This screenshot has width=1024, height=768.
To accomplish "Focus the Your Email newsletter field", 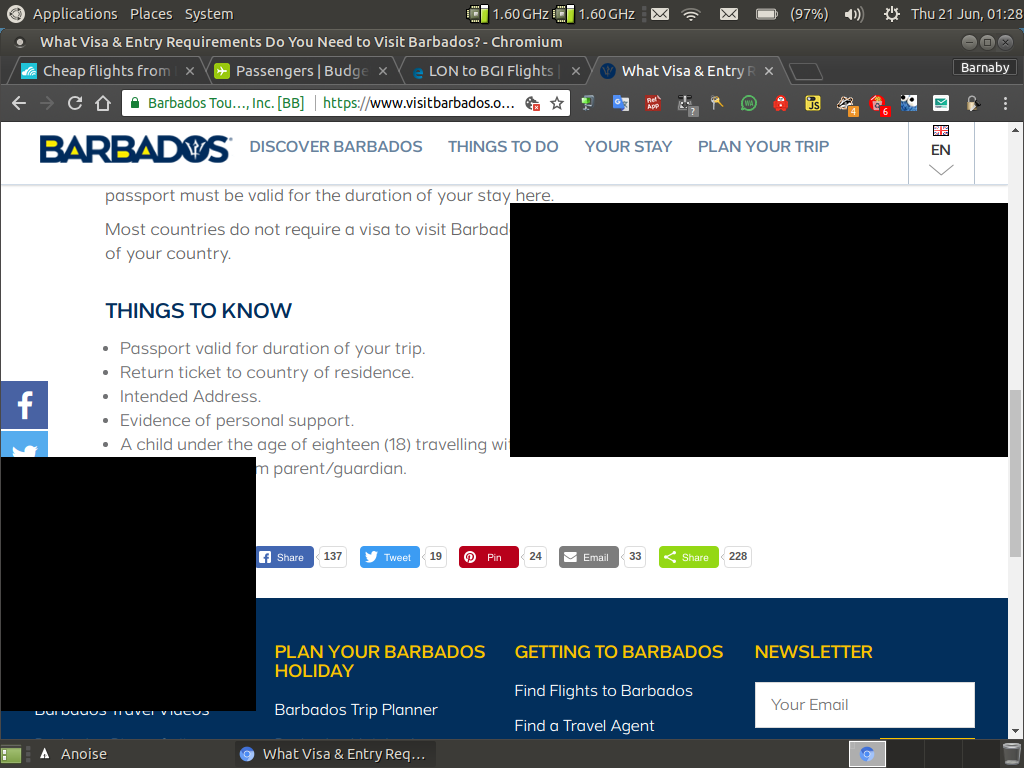I will (865, 705).
